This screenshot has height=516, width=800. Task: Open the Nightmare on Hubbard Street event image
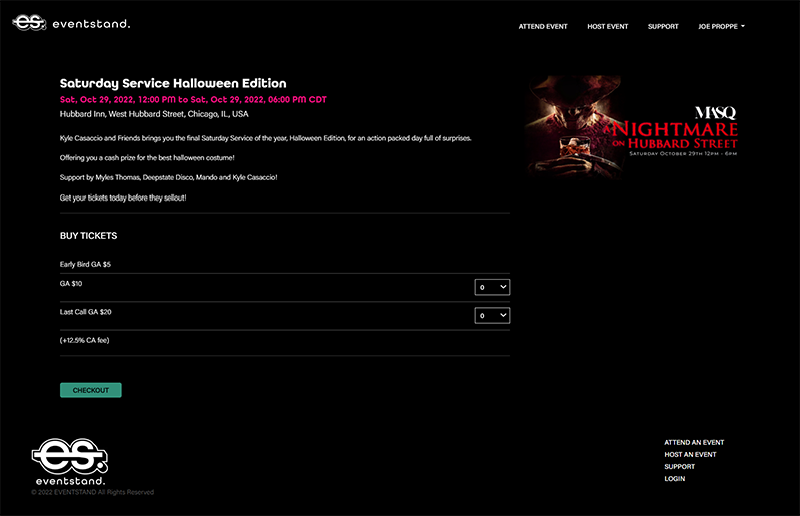[632, 127]
